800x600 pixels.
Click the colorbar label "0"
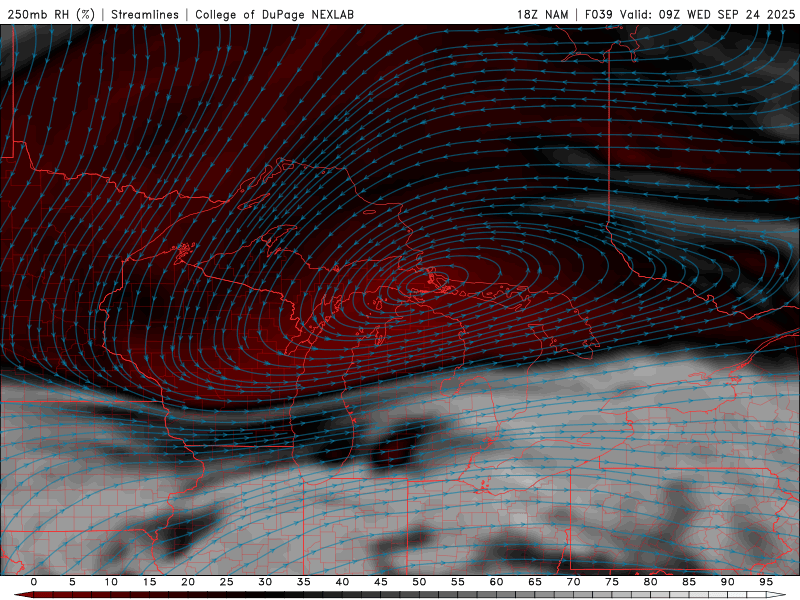pyautogui.click(x=34, y=582)
